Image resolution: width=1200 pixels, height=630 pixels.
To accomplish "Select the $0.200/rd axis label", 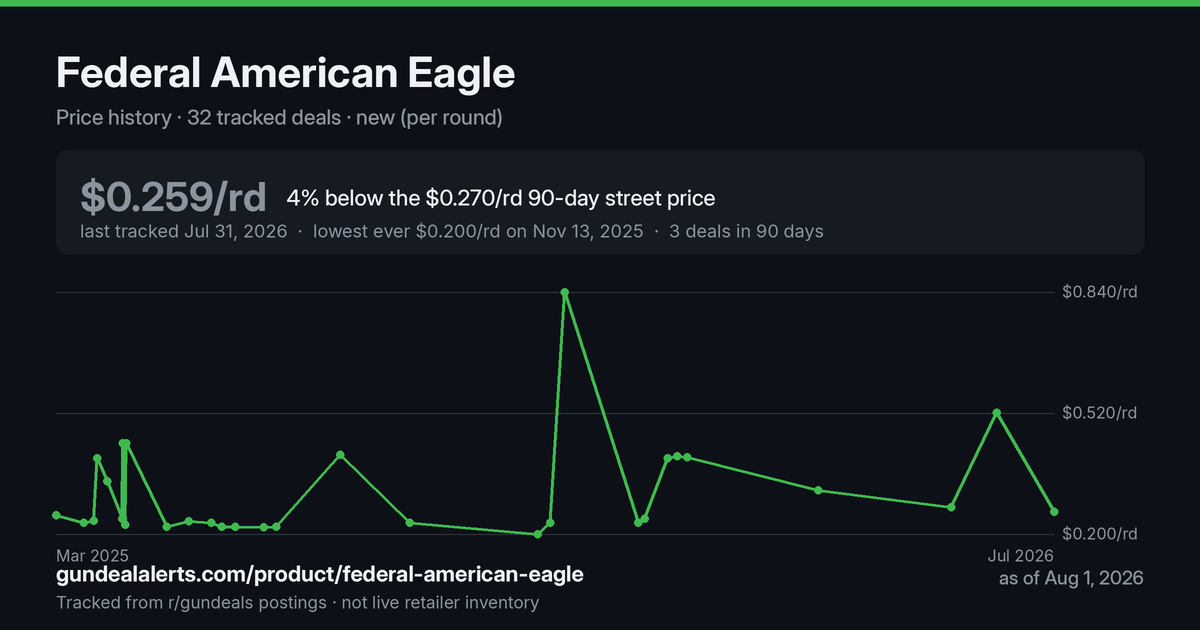I will click(1100, 533).
